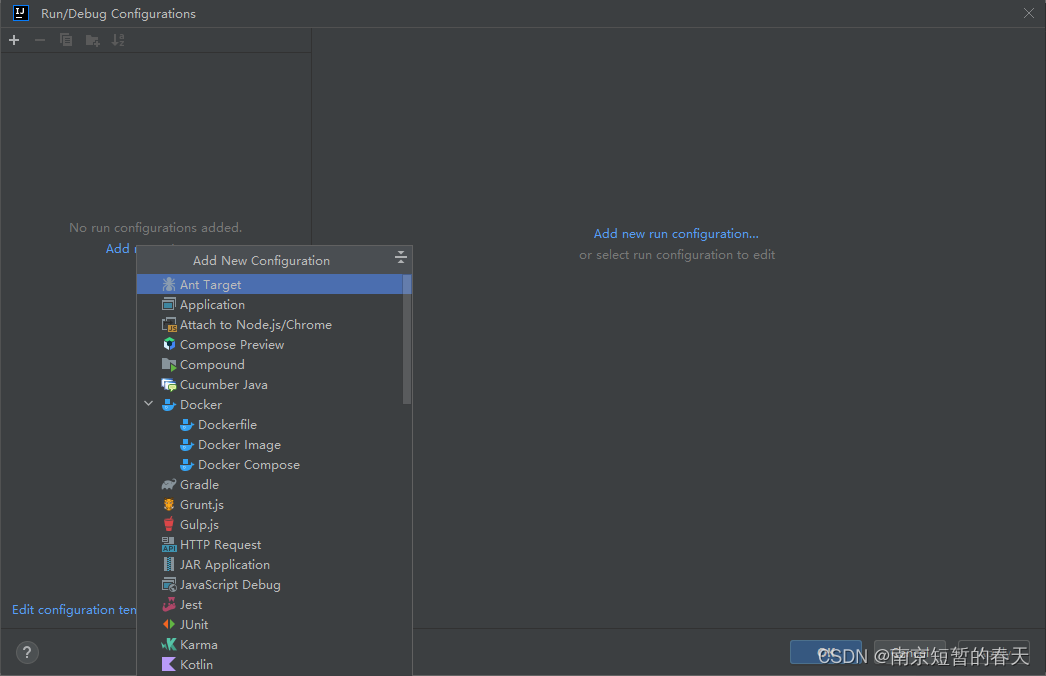Select Gradle configuration type
This screenshot has height=676, width=1046.
tap(274, 484)
